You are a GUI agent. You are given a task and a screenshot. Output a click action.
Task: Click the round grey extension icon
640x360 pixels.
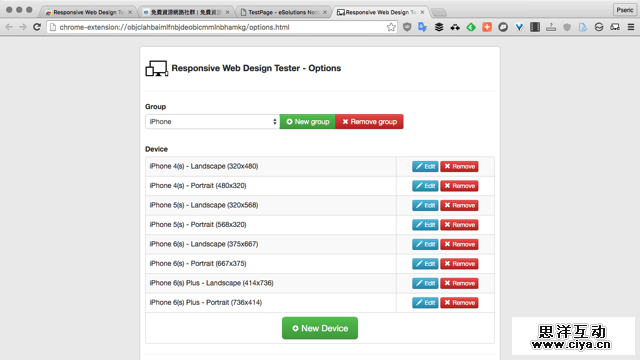pyautogui.click(x=503, y=27)
